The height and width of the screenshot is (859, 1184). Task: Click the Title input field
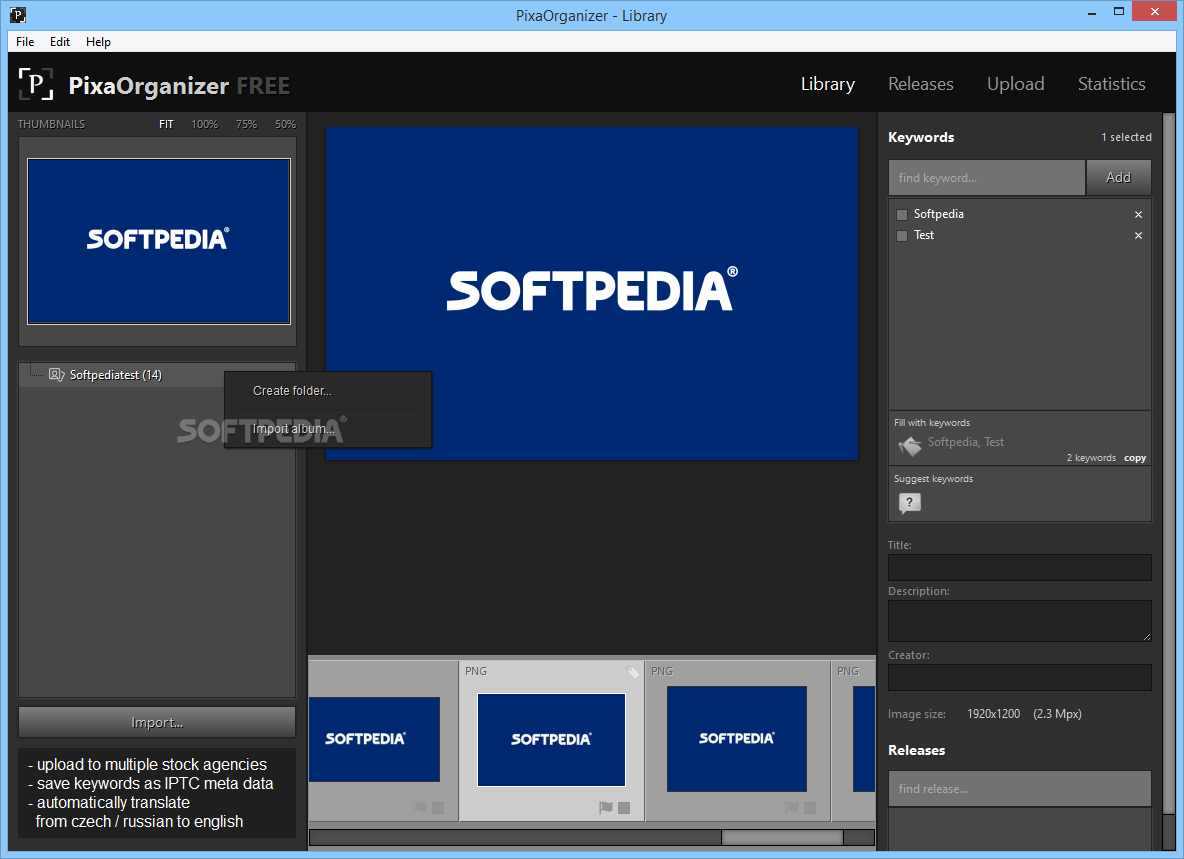(1019, 567)
